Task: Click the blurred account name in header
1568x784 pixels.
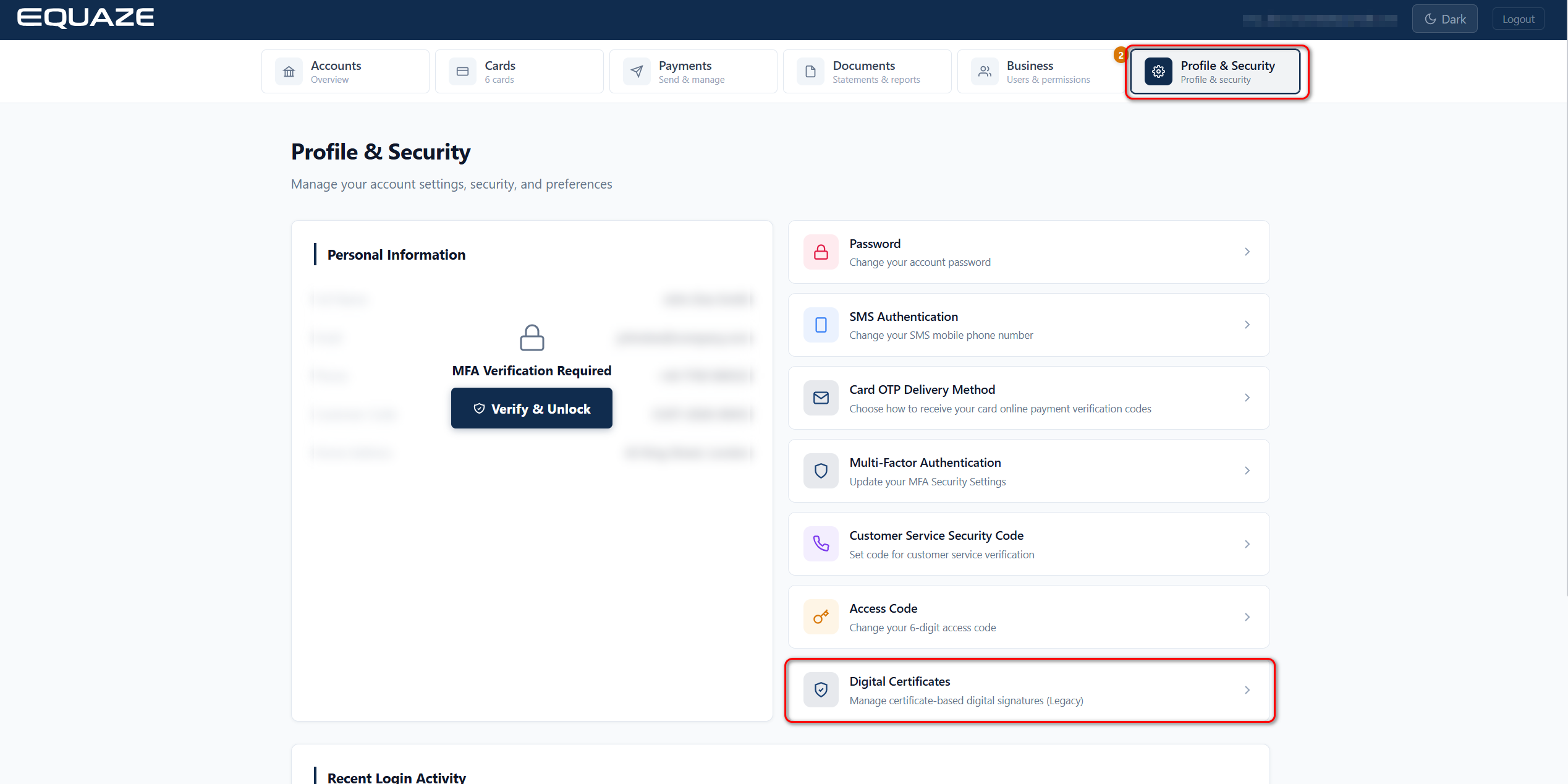Action: click(1320, 19)
